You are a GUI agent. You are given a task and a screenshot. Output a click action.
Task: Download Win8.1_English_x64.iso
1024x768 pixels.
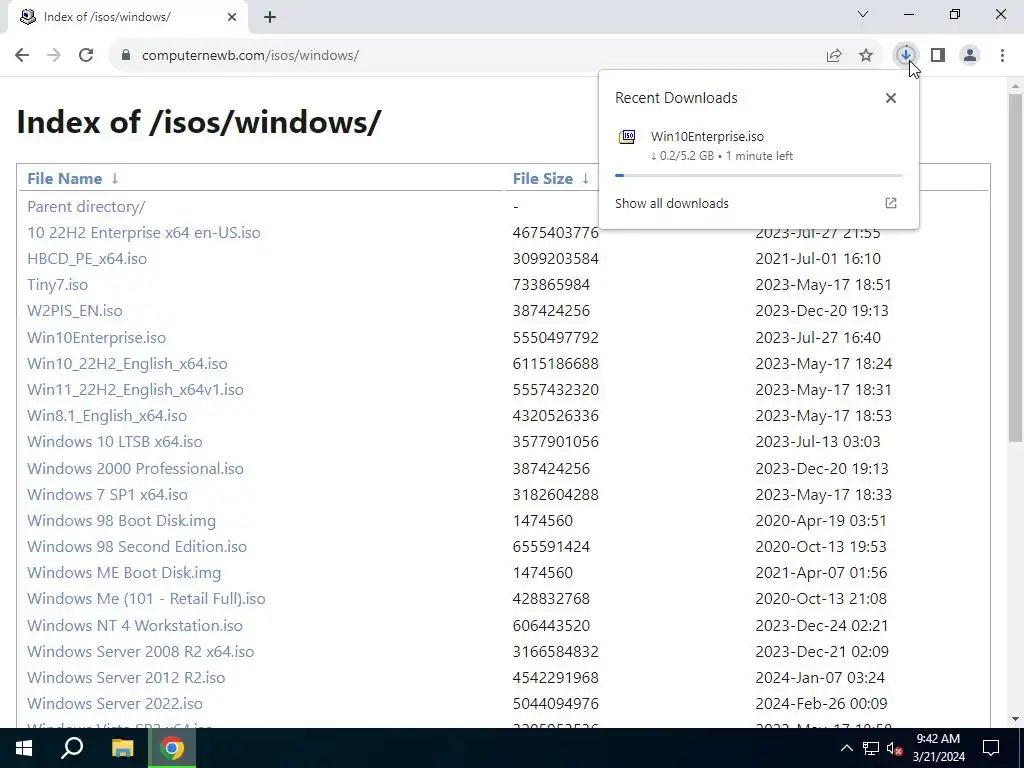click(107, 416)
